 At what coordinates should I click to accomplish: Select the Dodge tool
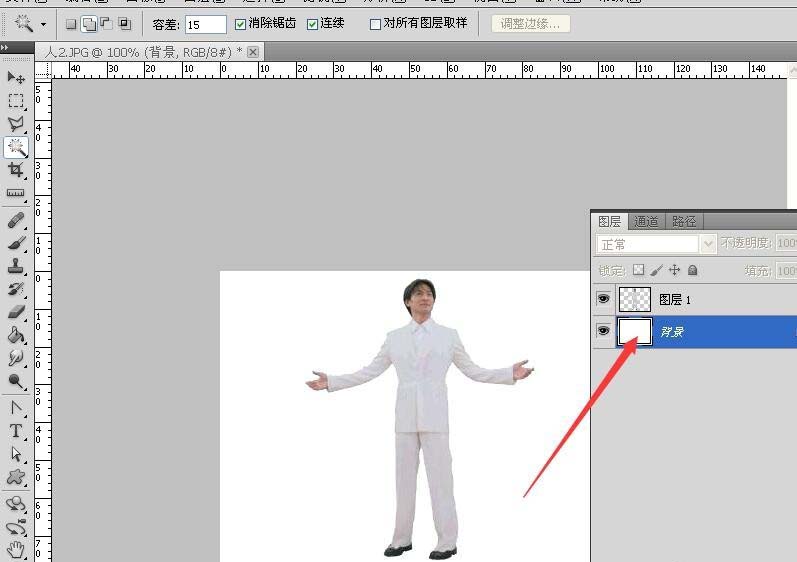(16, 381)
